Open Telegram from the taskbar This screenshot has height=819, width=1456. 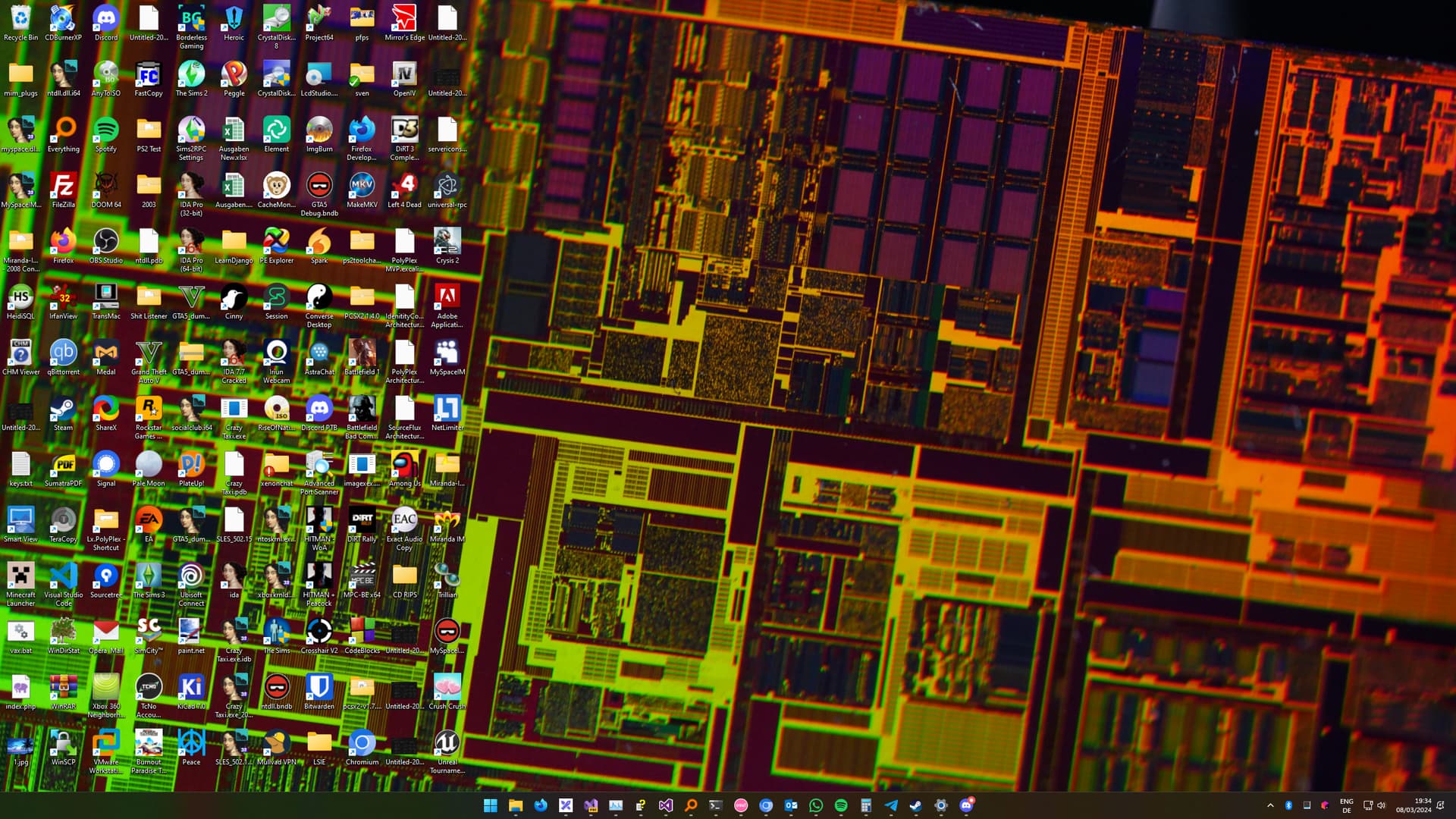pyautogui.click(x=891, y=805)
